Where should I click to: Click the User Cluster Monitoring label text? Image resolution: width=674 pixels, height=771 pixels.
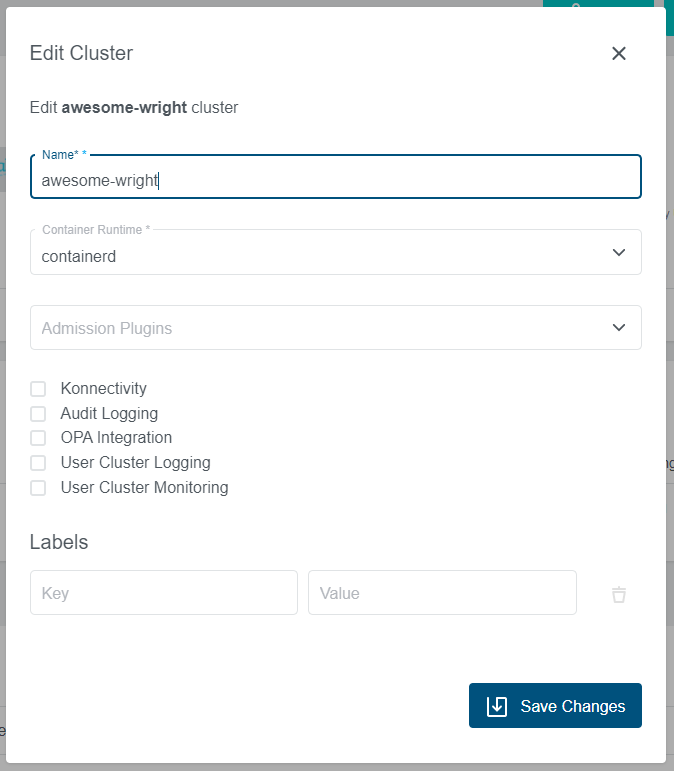(x=144, y=488)
